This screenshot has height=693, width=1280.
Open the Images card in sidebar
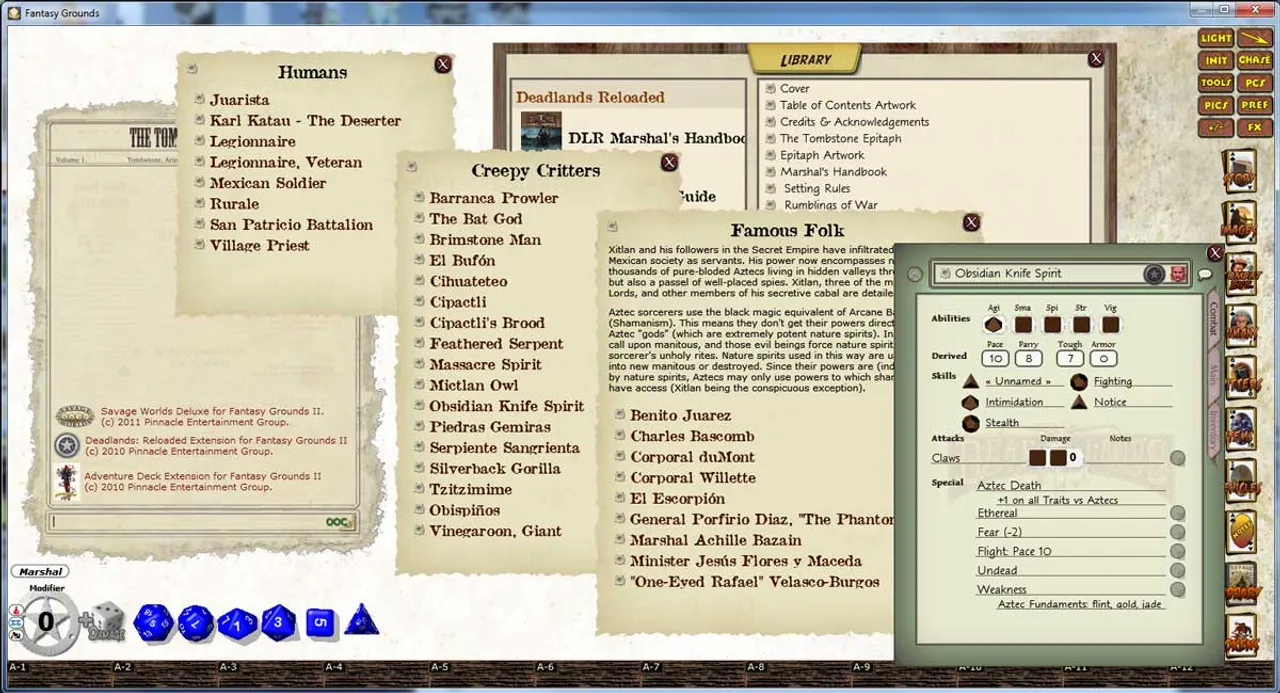tap(1241, 225)
